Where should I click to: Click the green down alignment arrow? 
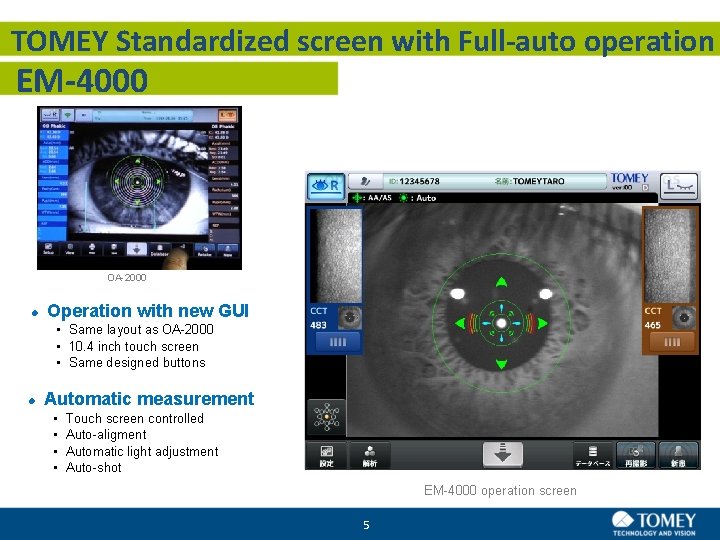coord(501,364)
